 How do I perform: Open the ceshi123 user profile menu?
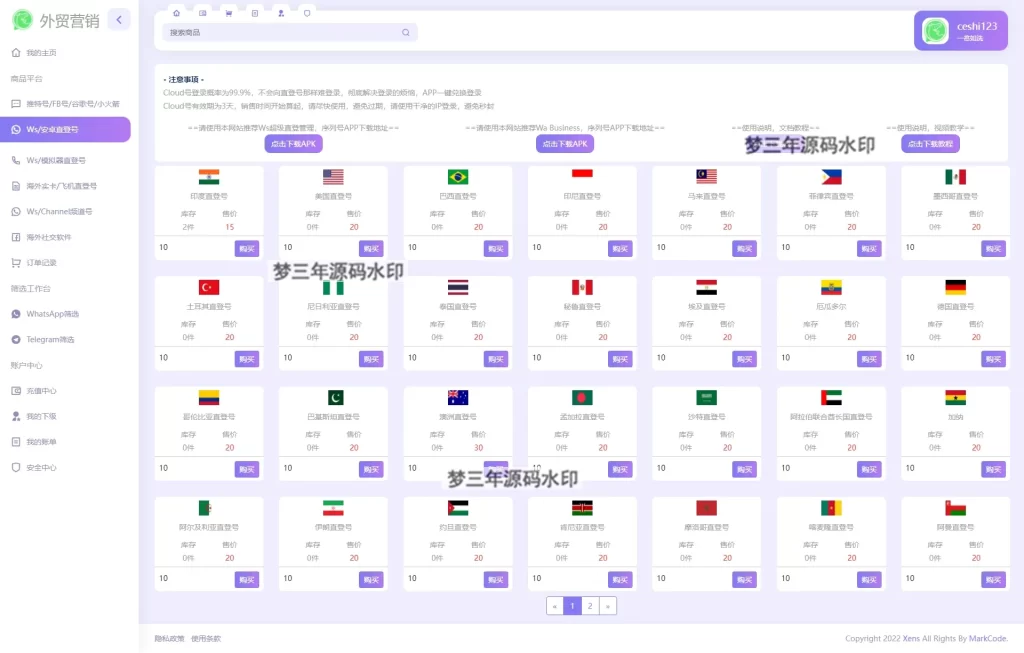pos(960,31)
